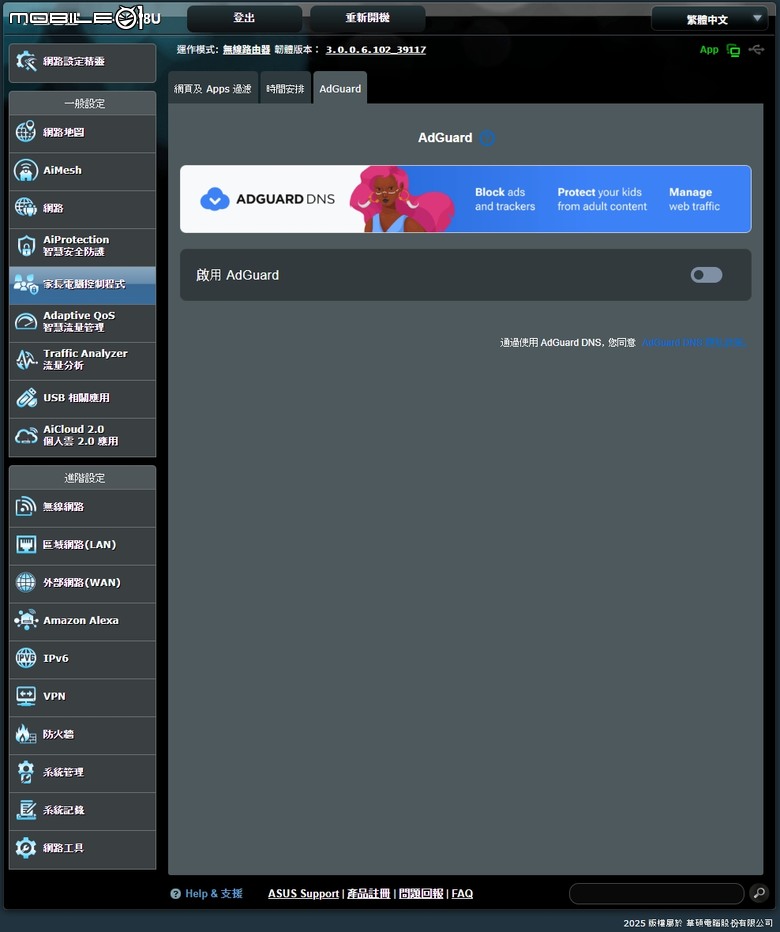Click the AiCloud 2.0 cloud icon
780x932 pixels.
(26, 436)
